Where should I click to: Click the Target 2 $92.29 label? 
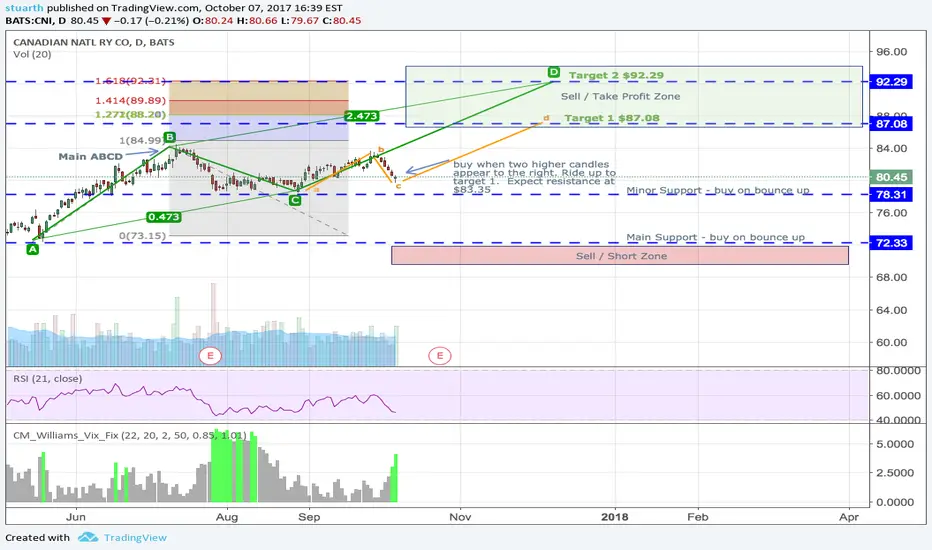pos(616,75)
